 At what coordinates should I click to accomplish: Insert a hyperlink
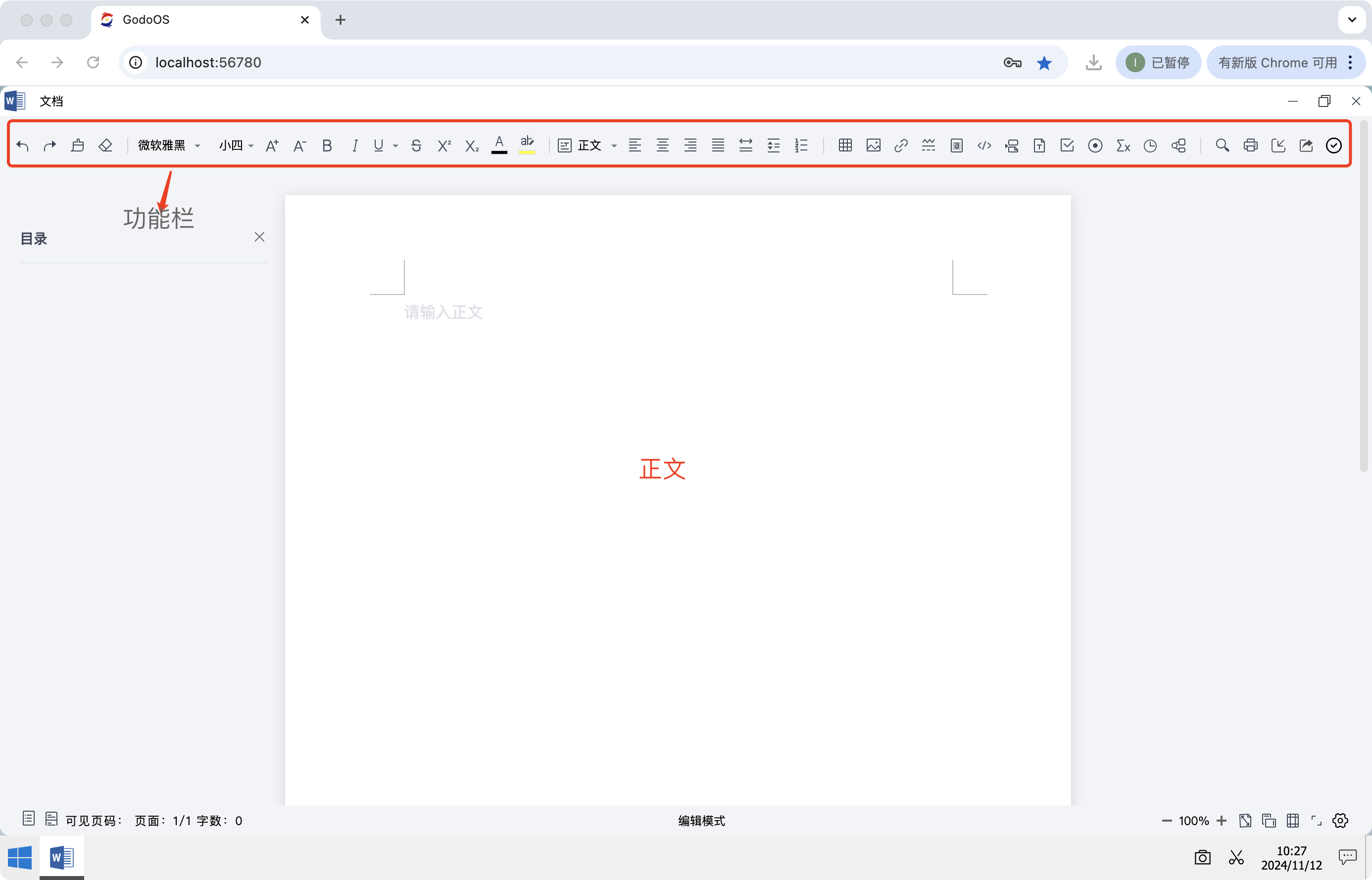click(x=901, y=146)
